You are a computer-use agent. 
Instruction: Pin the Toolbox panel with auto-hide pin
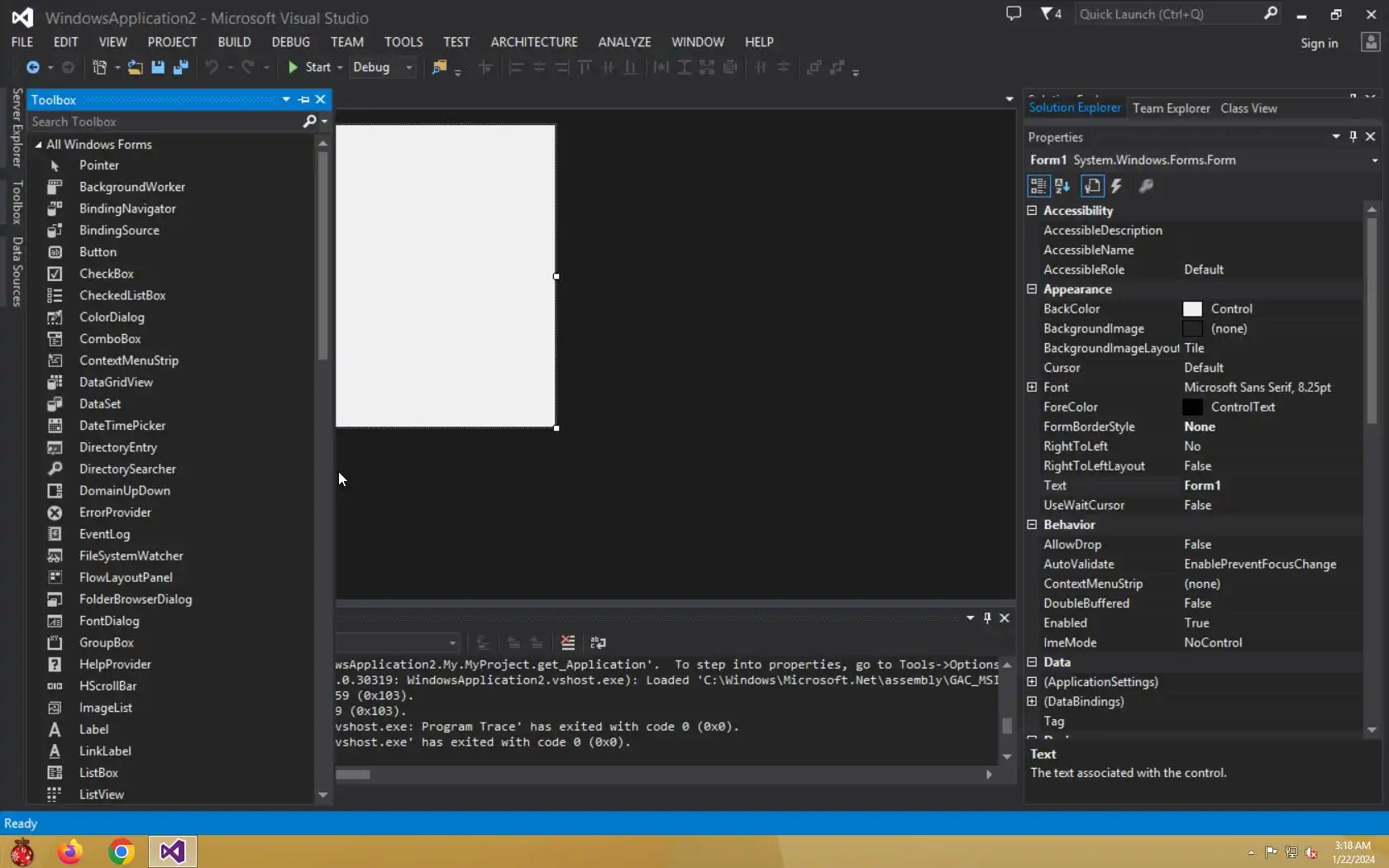(303, 100)
